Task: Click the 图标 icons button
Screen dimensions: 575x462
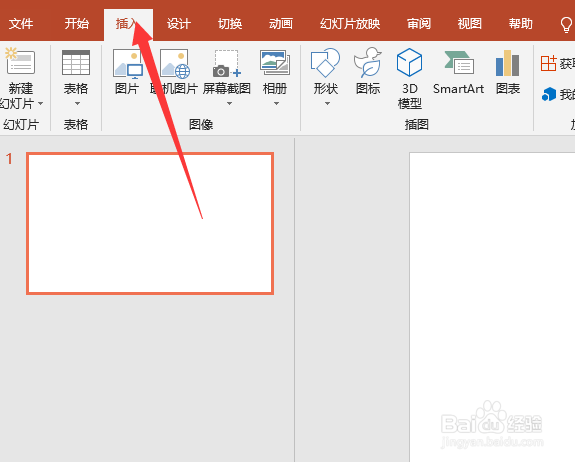Action: (x=368, y=62)
